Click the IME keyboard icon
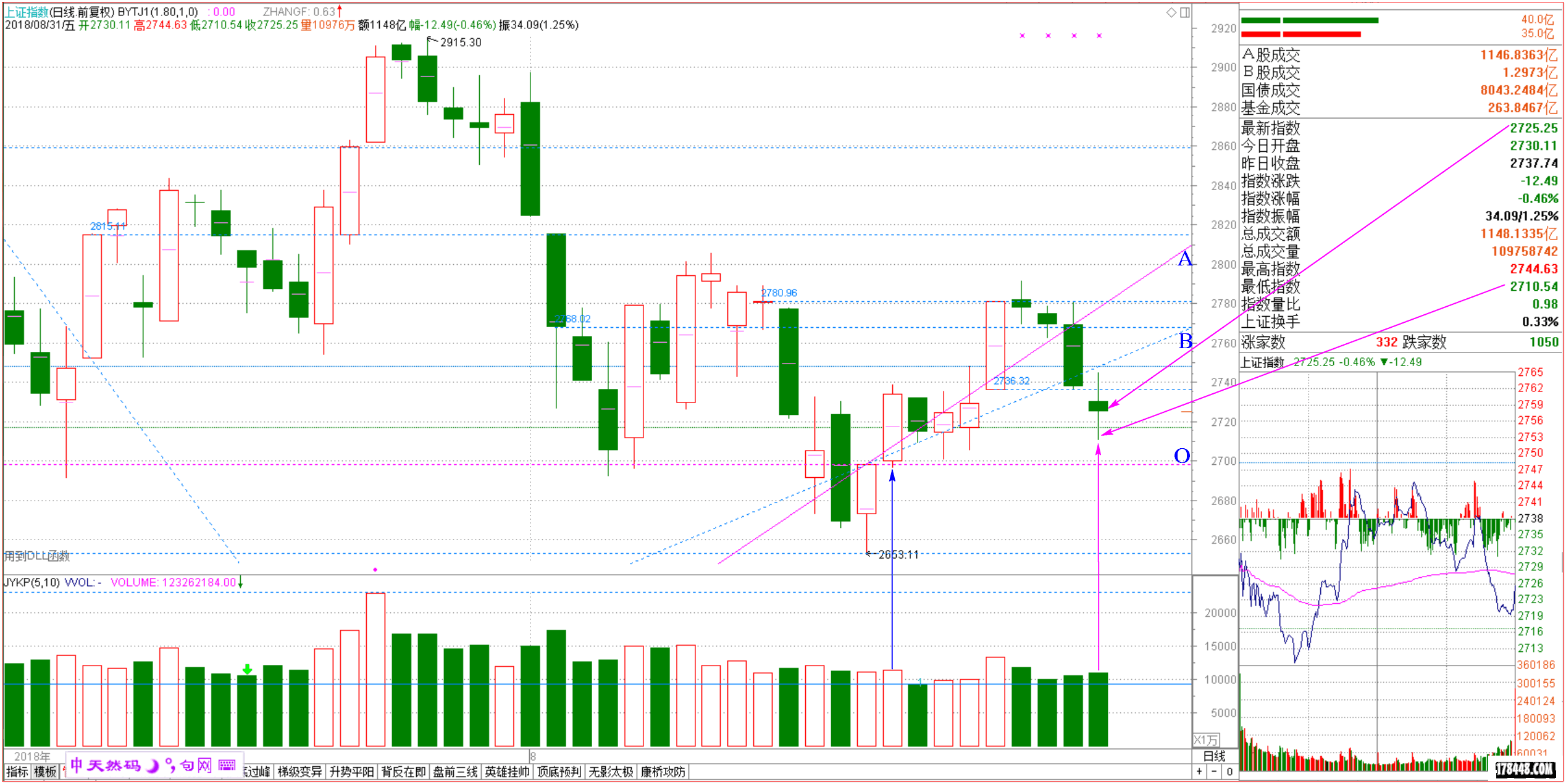 227,765
